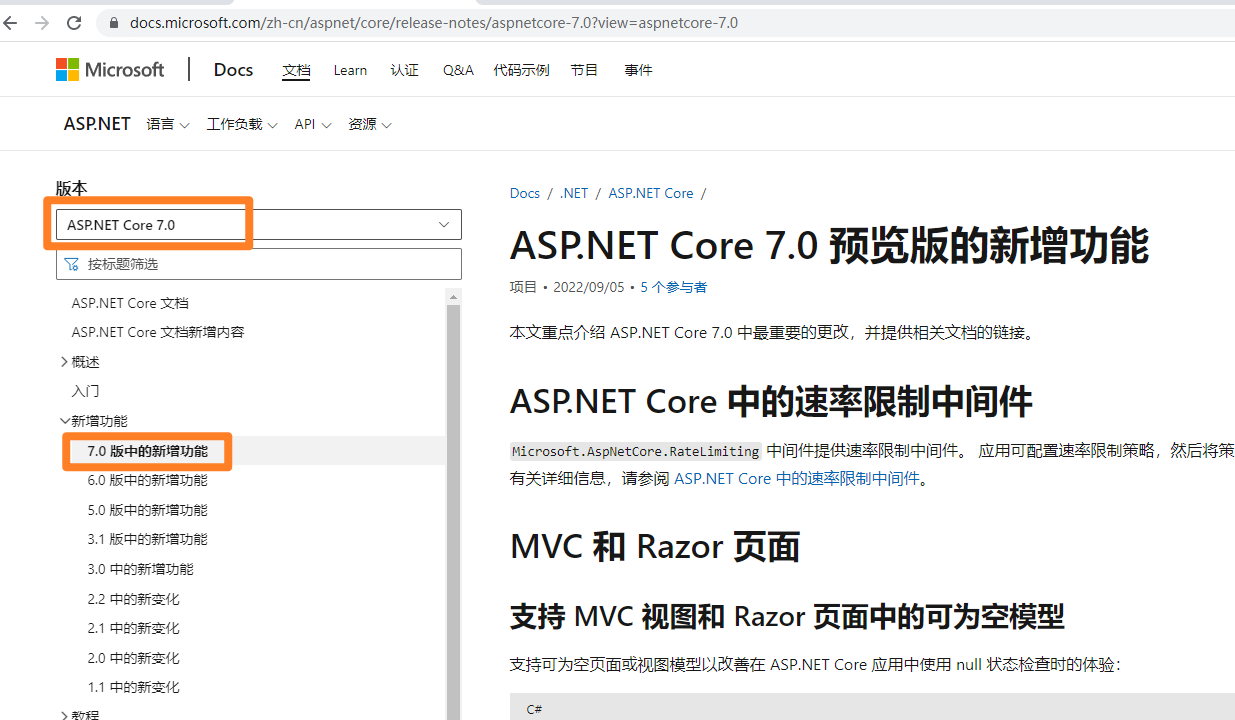This screenshot has width=1235, height=720.
Task: Open the 节目 navigation item
Action: pyautogui.click(x=584, y=70)
